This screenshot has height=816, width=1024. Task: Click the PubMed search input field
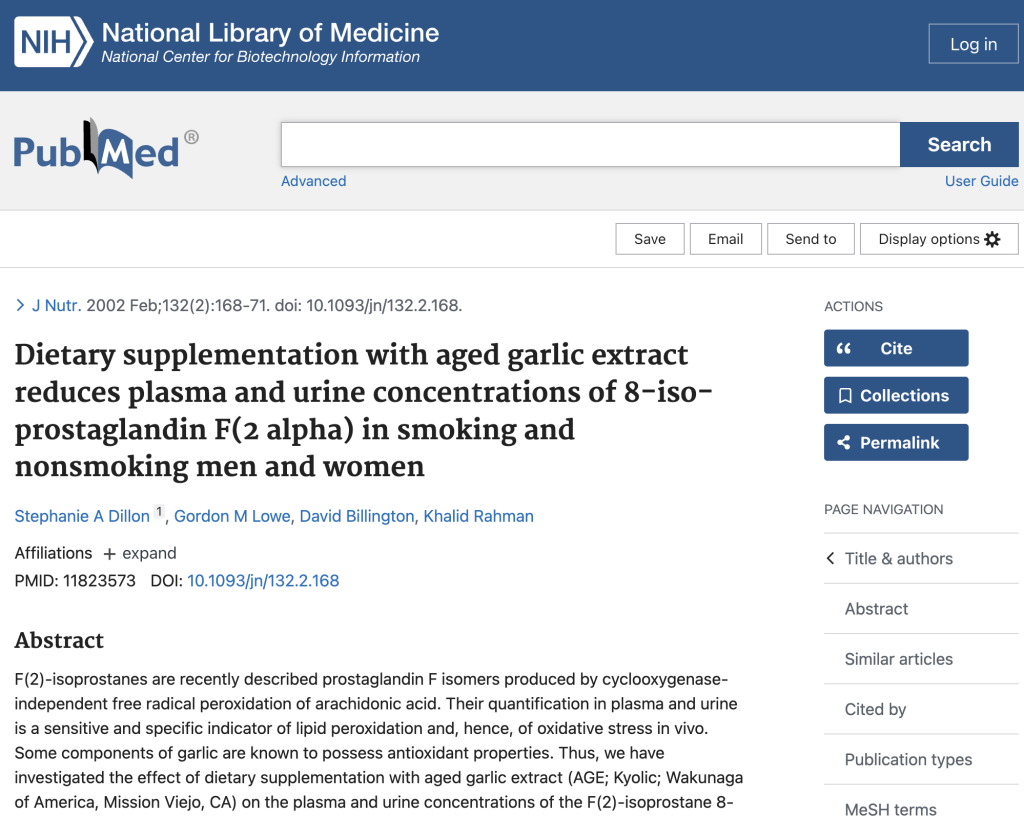(590, 144)
